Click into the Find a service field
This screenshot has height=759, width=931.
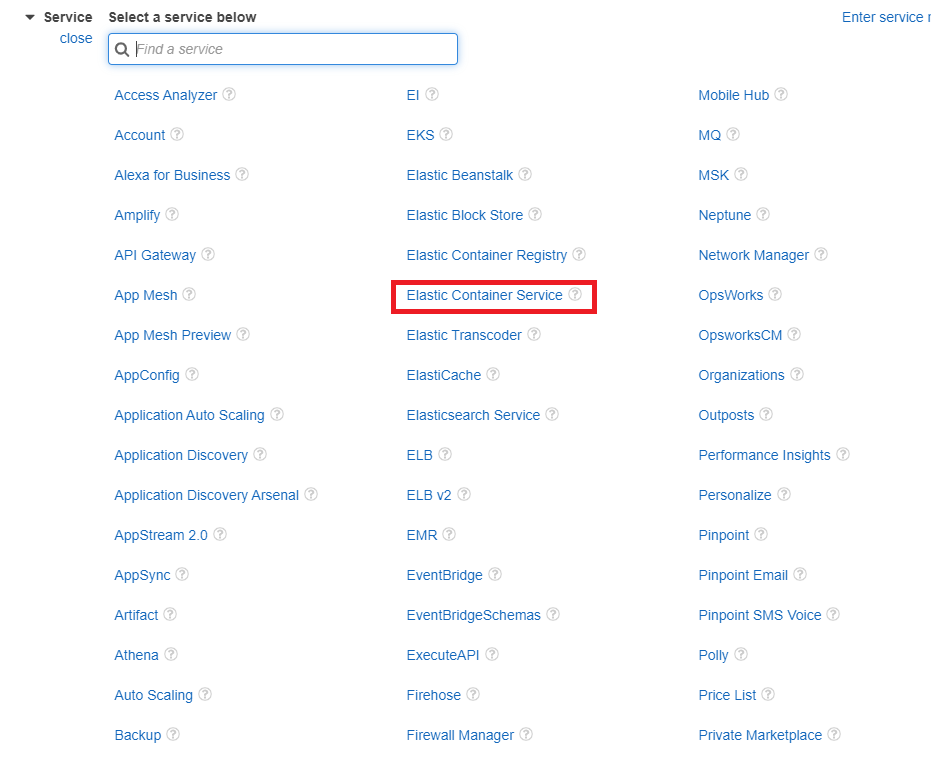click(x=283, y=49)
